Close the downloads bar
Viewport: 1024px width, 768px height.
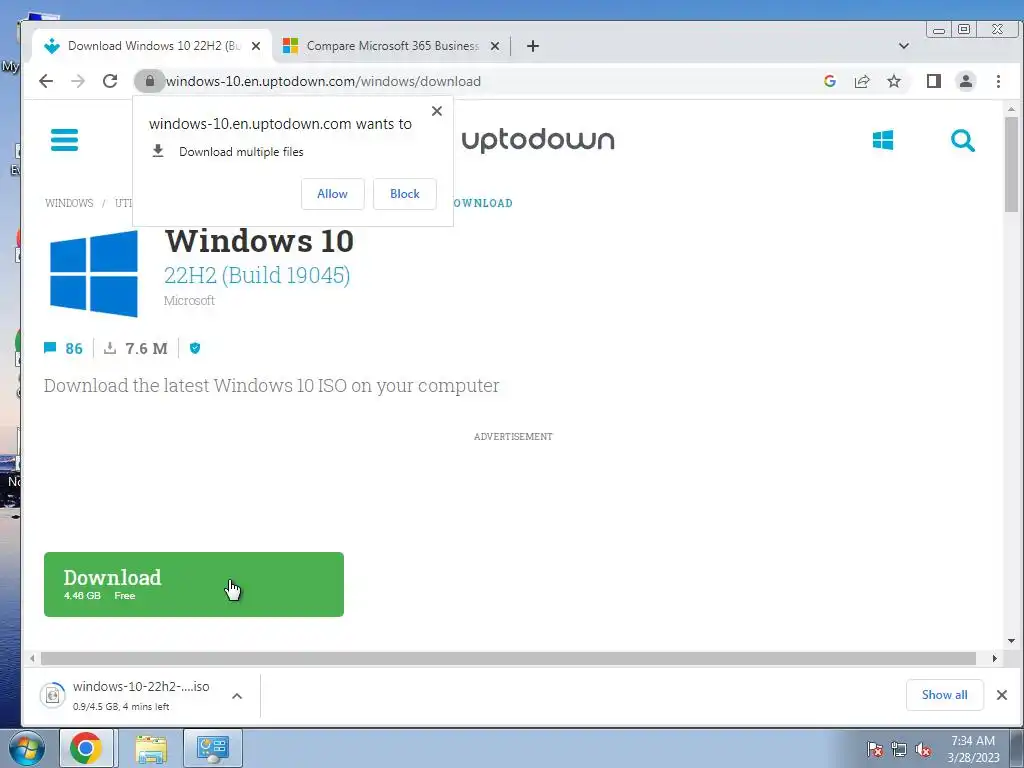click(x=1002, y=695)
